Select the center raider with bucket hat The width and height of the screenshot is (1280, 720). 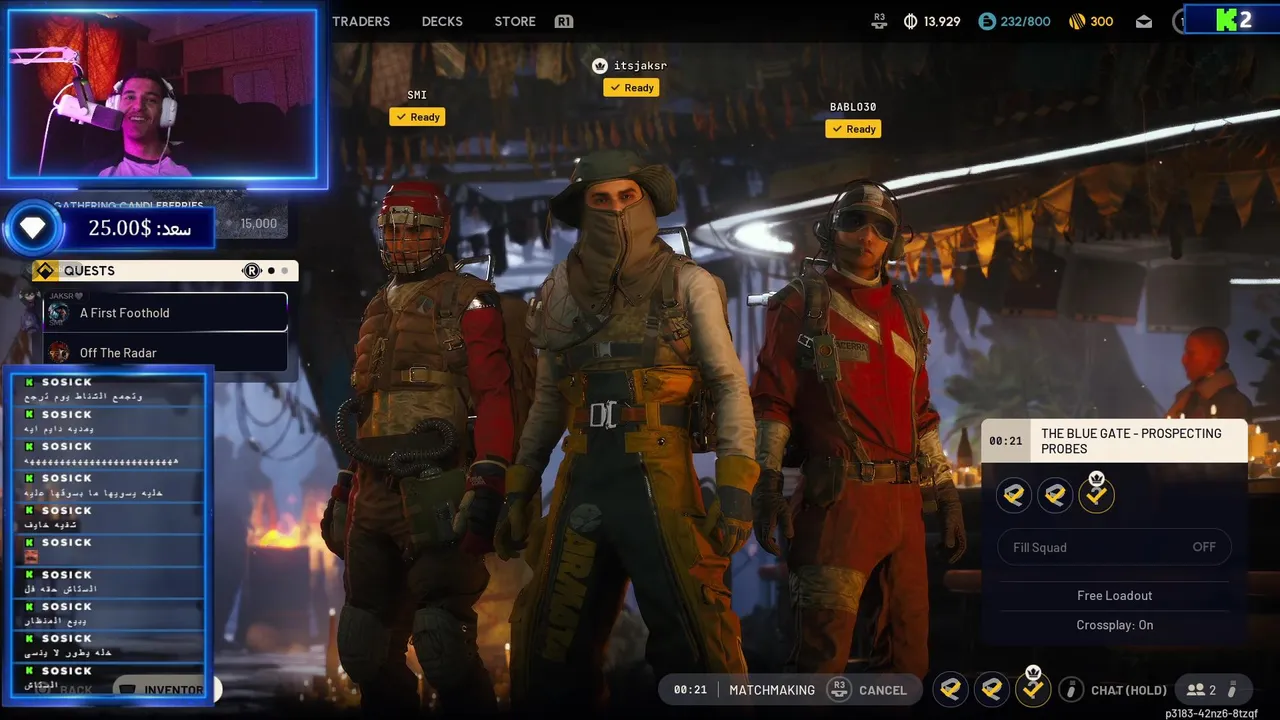625,430
